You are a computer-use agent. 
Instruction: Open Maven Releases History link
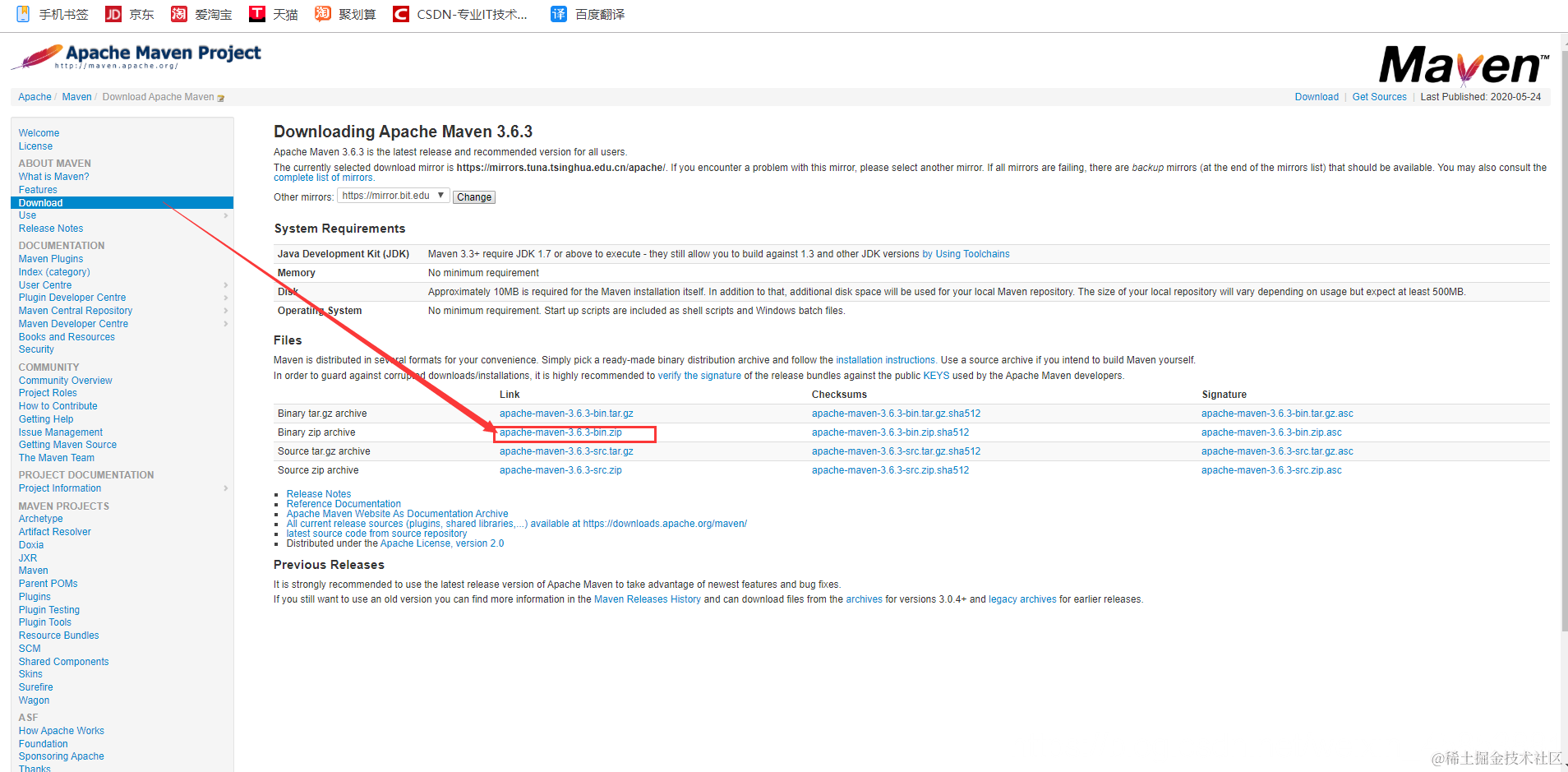click(648, 599)
